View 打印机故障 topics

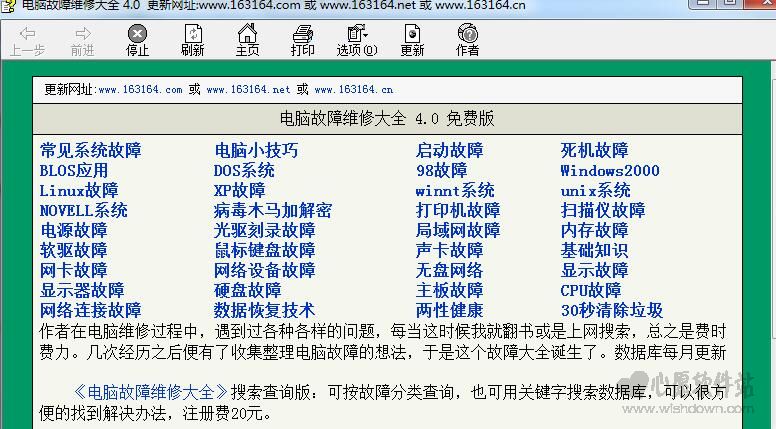[458, 210]
